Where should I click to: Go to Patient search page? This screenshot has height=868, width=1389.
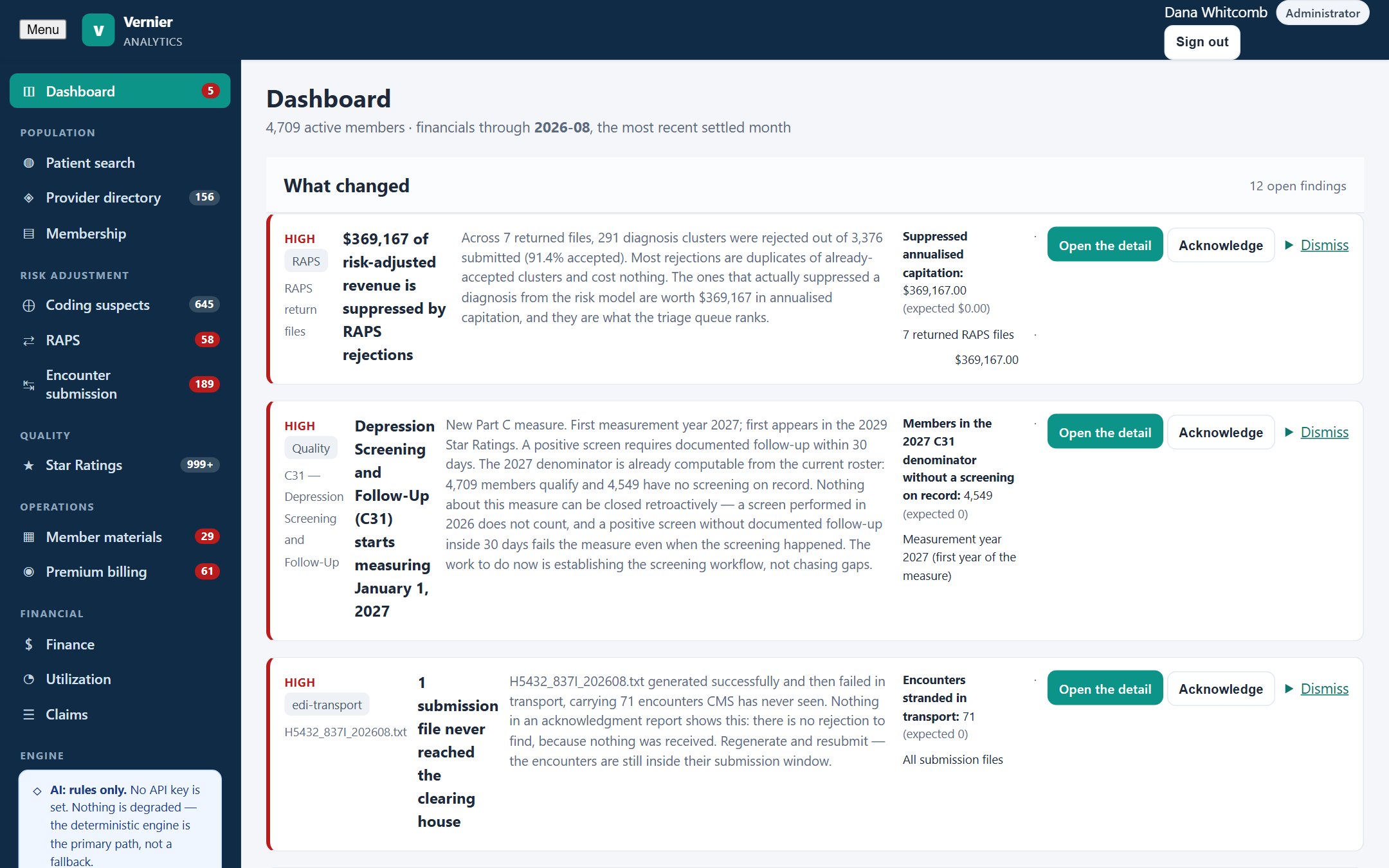(x=120, y=163)
